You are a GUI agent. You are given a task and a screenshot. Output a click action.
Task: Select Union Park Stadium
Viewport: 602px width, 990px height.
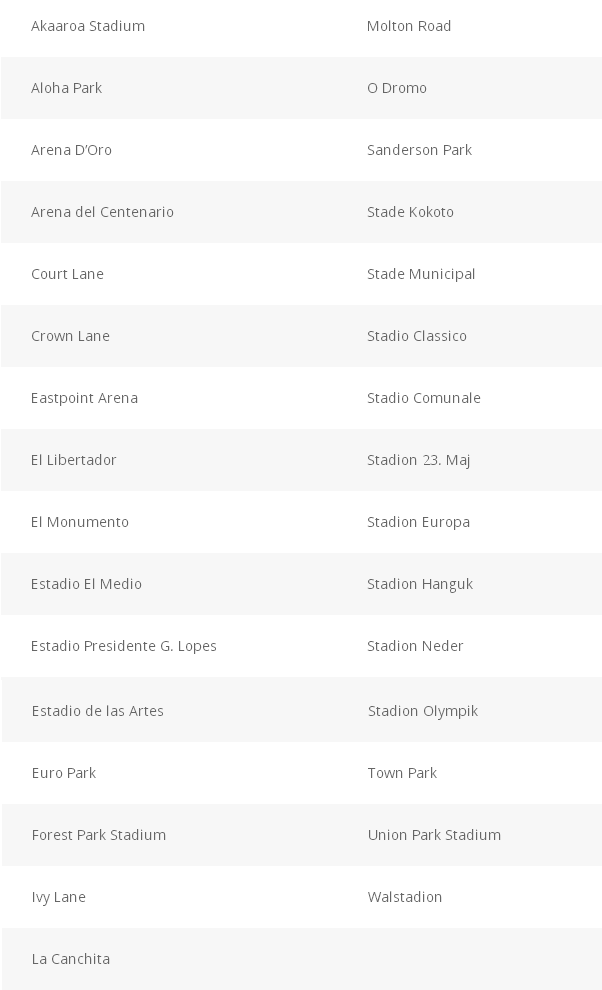(435, 835)
